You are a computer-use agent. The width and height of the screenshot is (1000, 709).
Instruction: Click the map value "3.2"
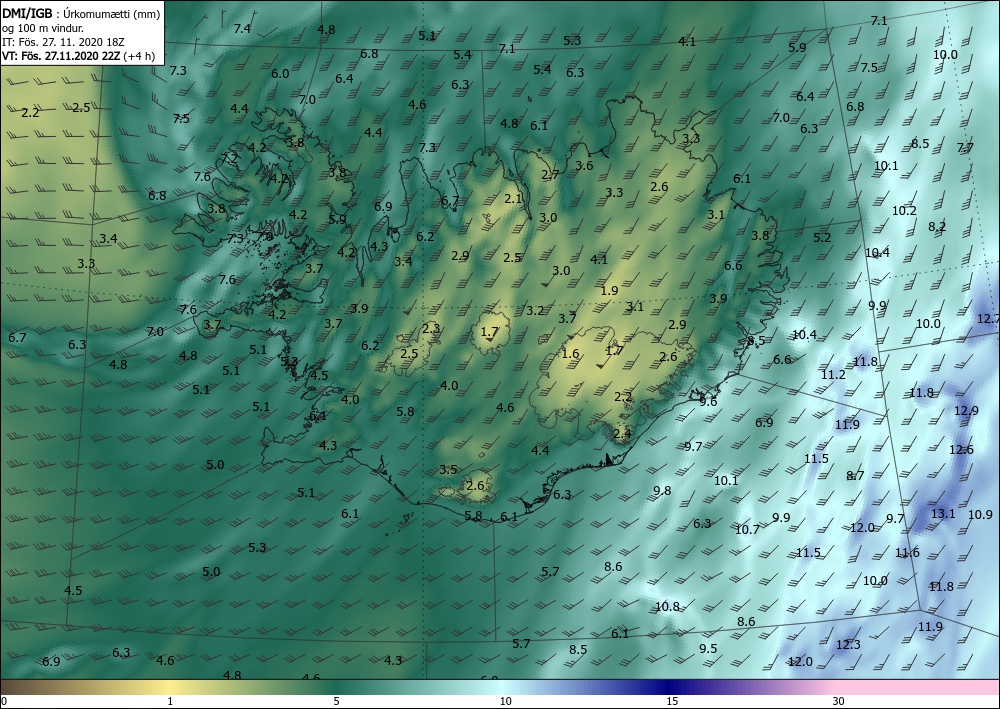coord(535,311)
